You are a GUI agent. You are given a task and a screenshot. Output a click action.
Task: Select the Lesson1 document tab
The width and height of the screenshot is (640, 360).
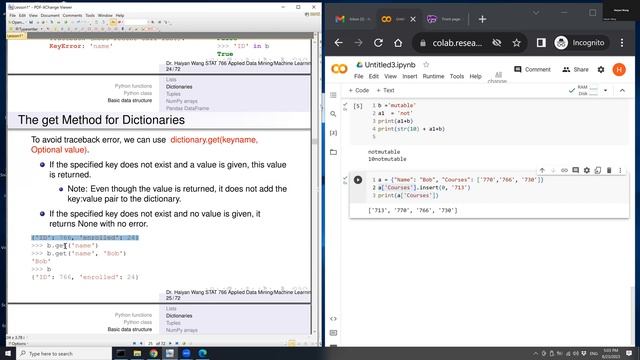[16, 36]
